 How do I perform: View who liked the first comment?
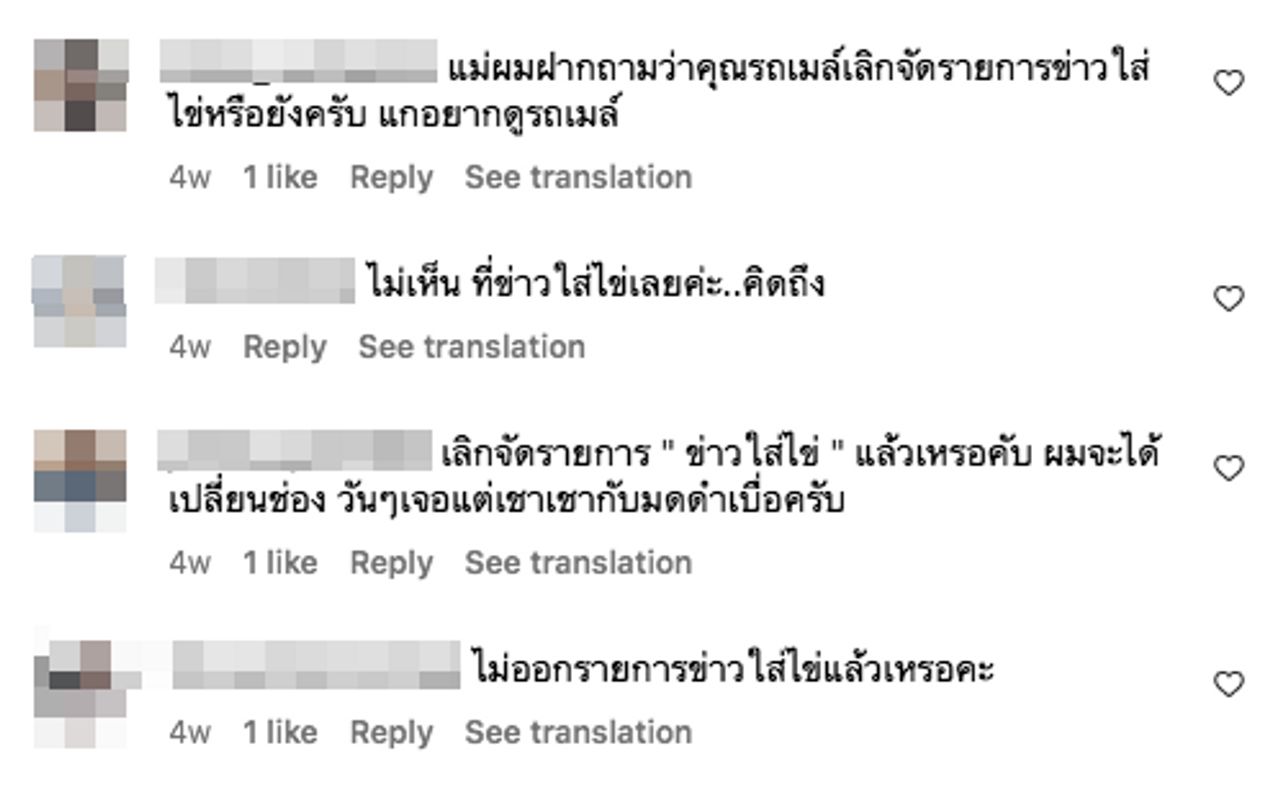pyautogui.click(x=280, y=177)
